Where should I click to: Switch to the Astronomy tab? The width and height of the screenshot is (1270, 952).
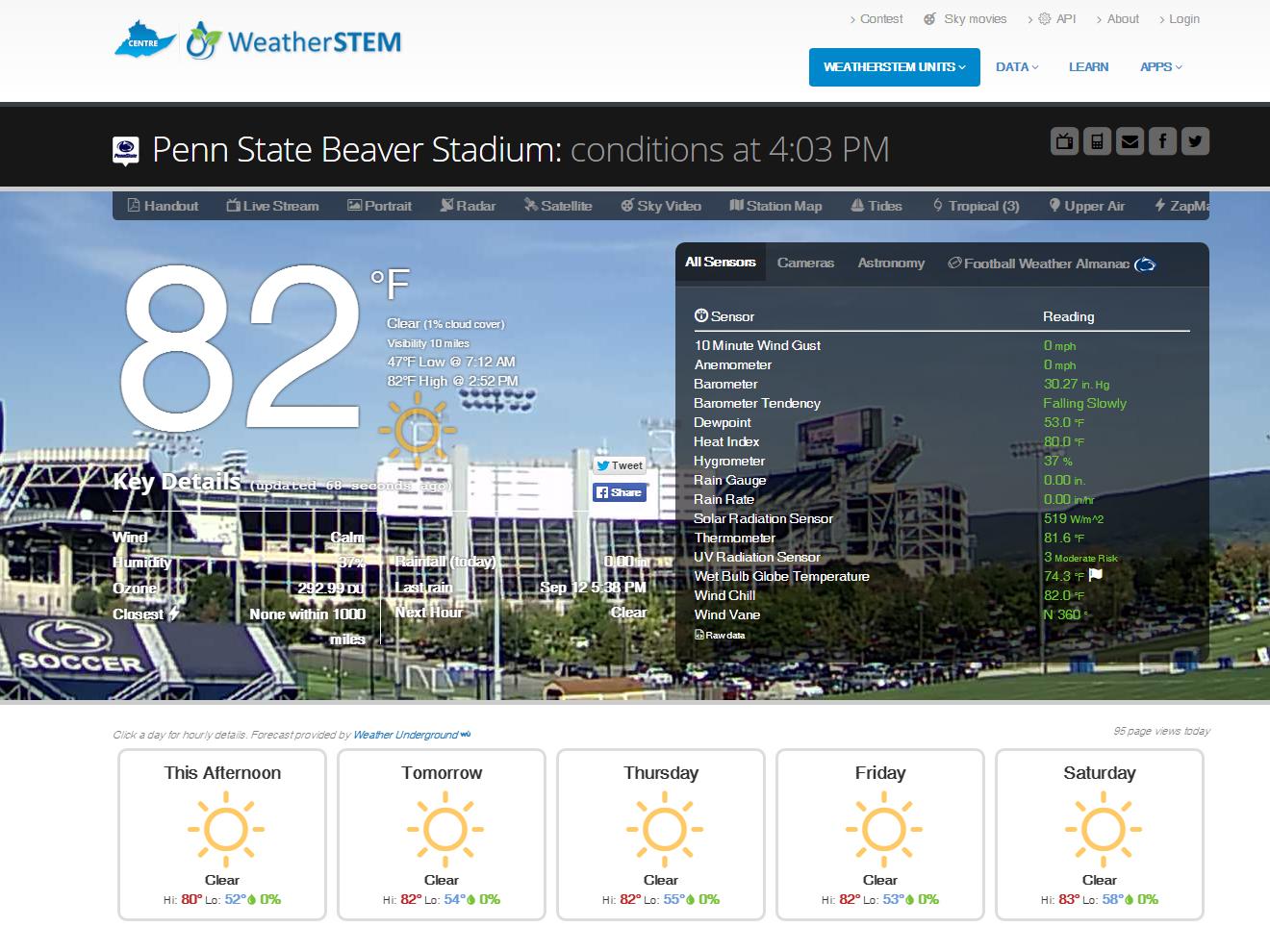tap(891, 263)
